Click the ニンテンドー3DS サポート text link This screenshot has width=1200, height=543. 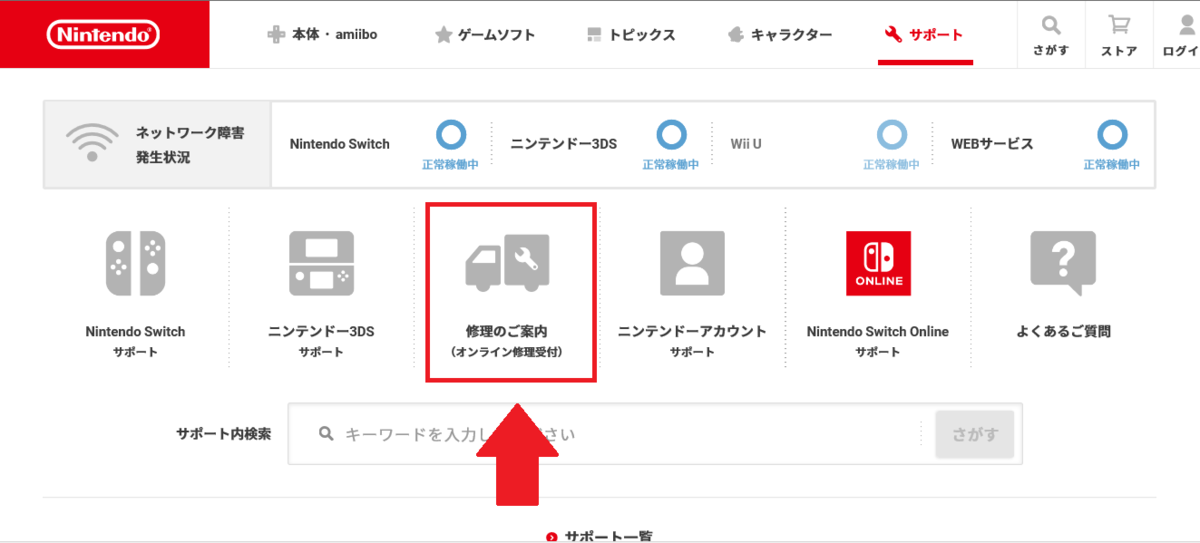(321, 341)
